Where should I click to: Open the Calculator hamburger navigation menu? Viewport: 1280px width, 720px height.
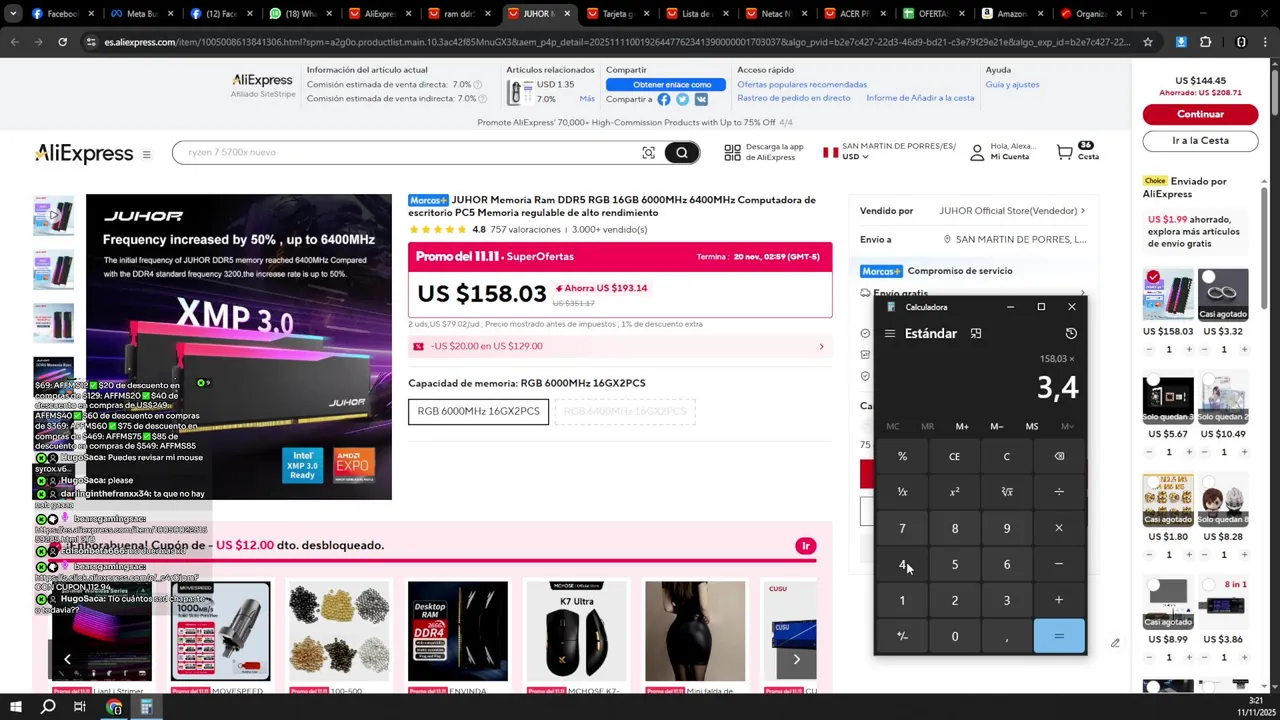[x=889, y=333]
